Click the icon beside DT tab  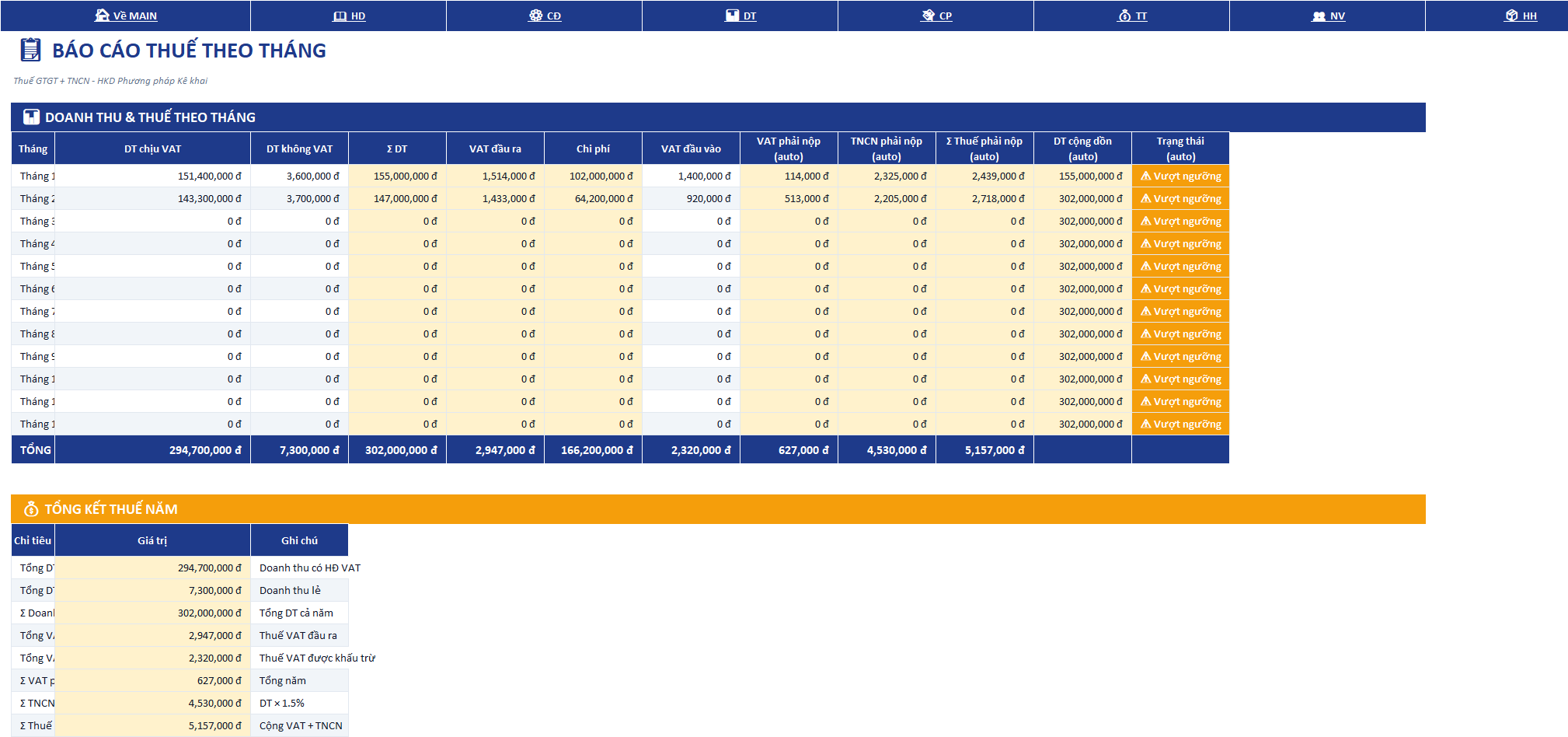732,15
